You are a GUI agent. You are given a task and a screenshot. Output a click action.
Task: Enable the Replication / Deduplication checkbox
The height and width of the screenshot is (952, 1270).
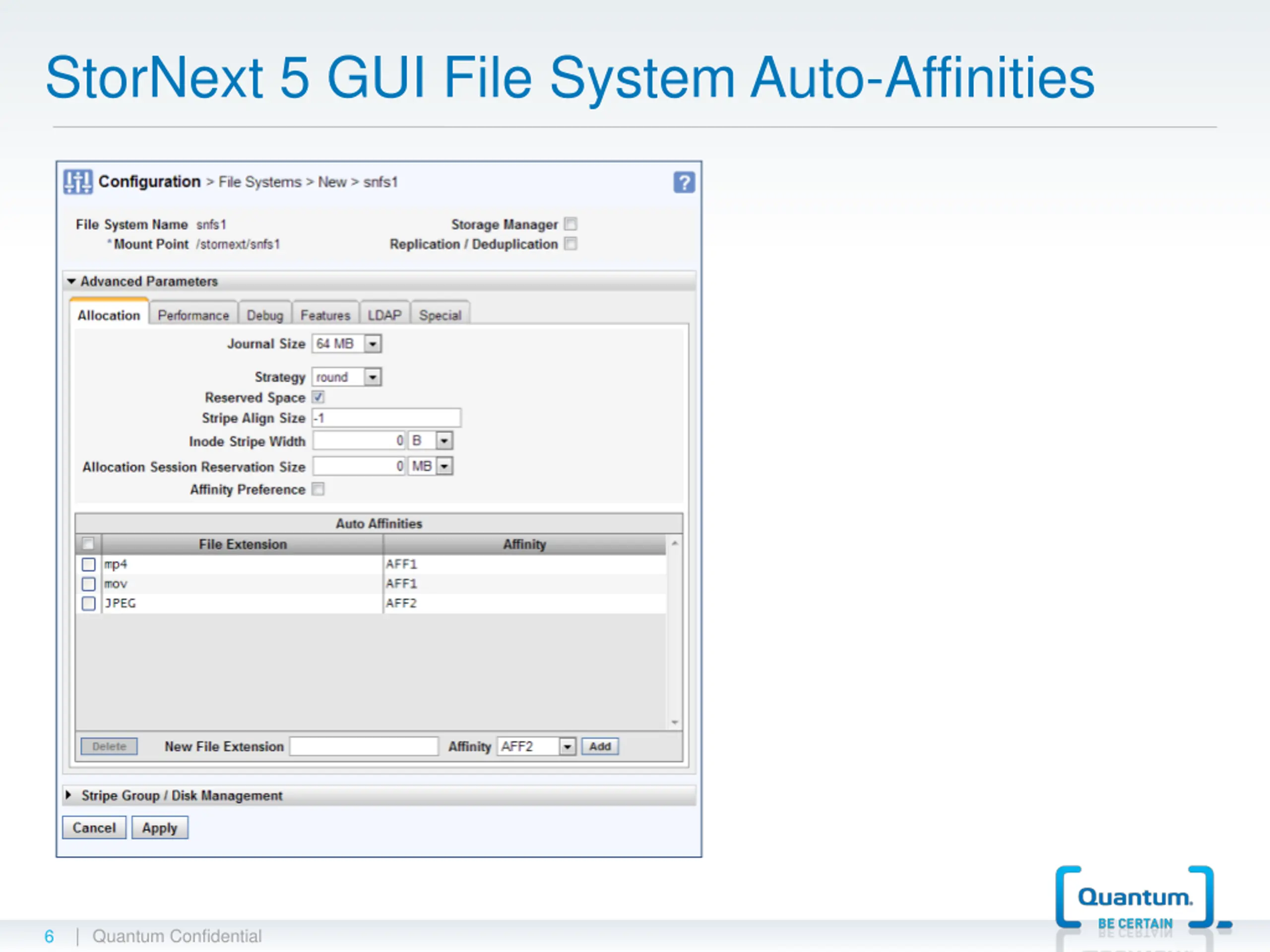570,244
